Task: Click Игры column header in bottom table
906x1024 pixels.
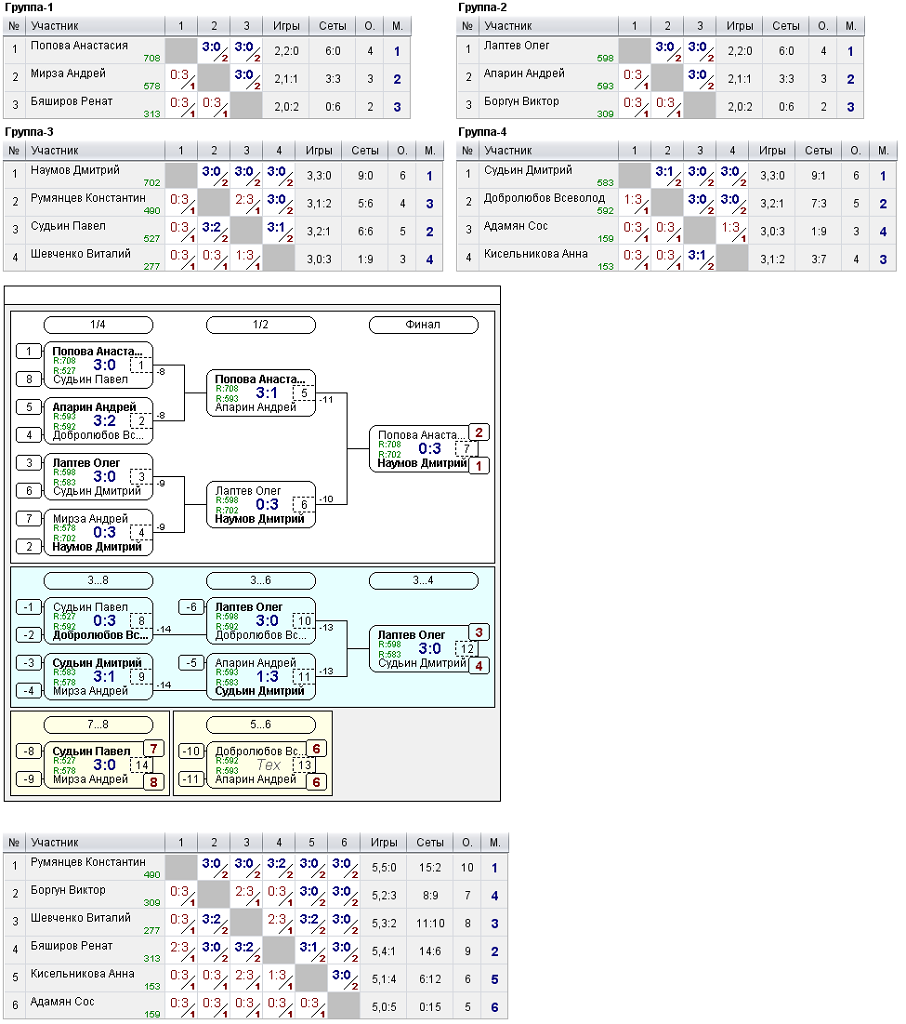Action: click(x=384, y=842)
